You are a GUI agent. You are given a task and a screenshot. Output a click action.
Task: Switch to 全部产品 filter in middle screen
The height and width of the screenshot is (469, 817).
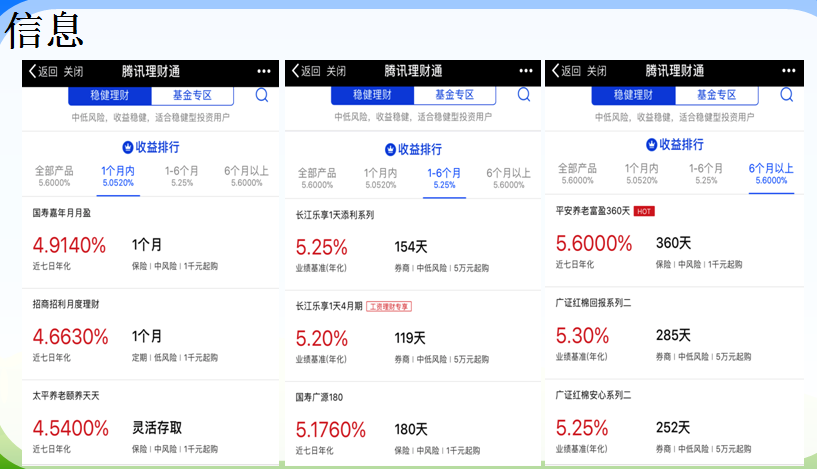317,178
